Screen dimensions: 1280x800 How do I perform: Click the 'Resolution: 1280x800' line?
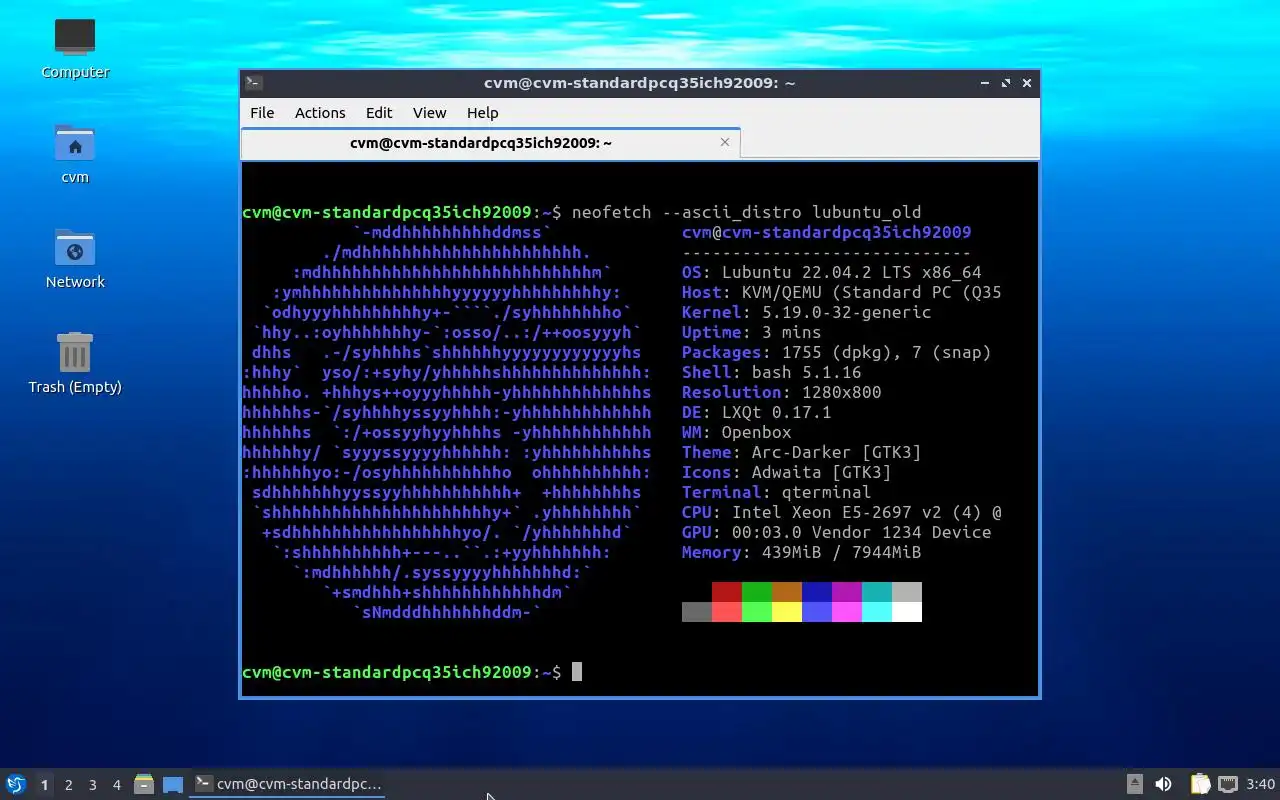[782, 392]
